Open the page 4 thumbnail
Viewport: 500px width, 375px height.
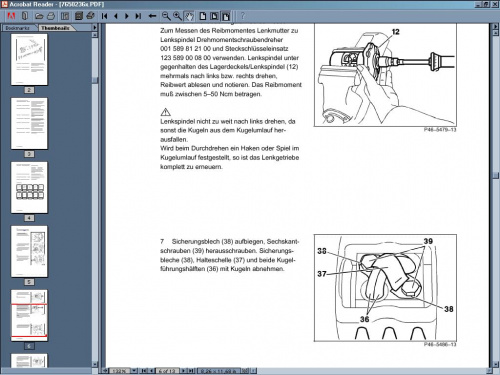(29, 187)
